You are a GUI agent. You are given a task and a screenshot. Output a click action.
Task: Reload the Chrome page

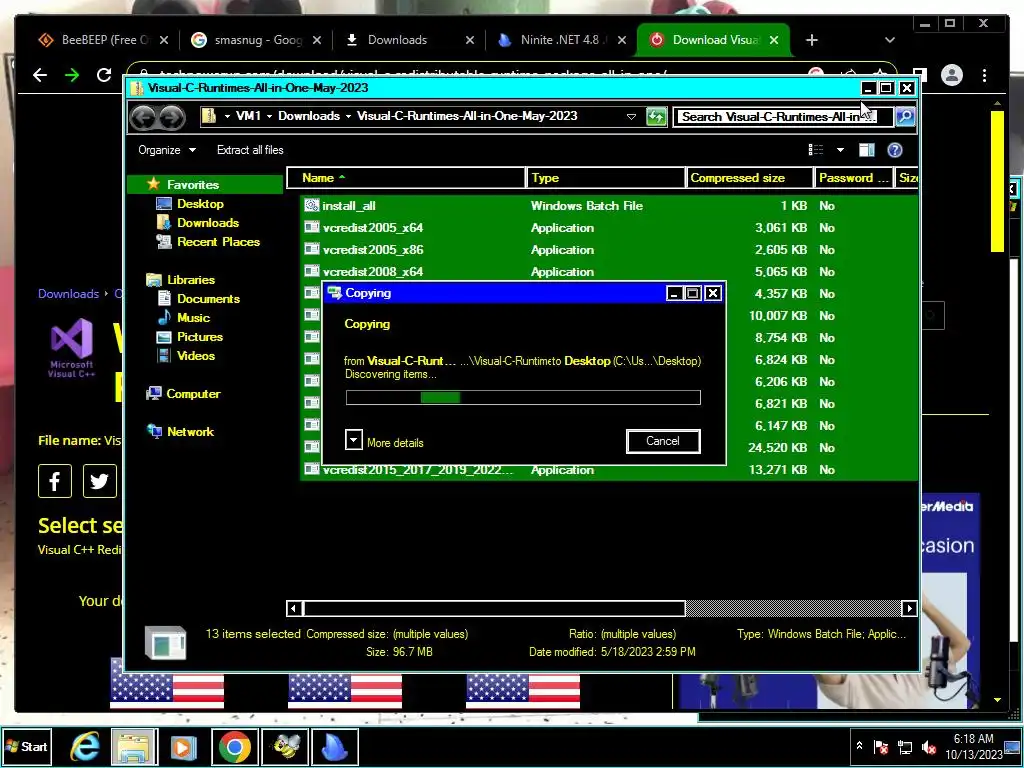[x=104, y=75]
